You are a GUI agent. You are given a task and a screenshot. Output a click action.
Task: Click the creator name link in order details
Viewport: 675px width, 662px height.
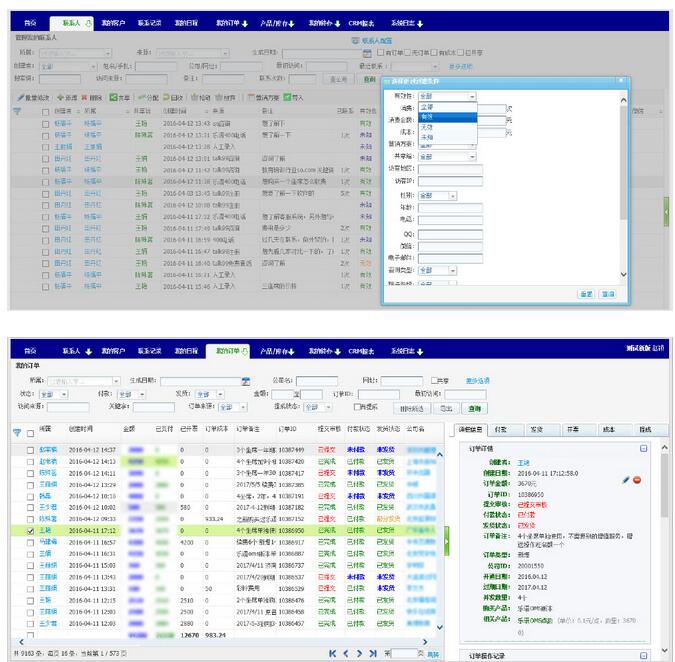(523, 463)
